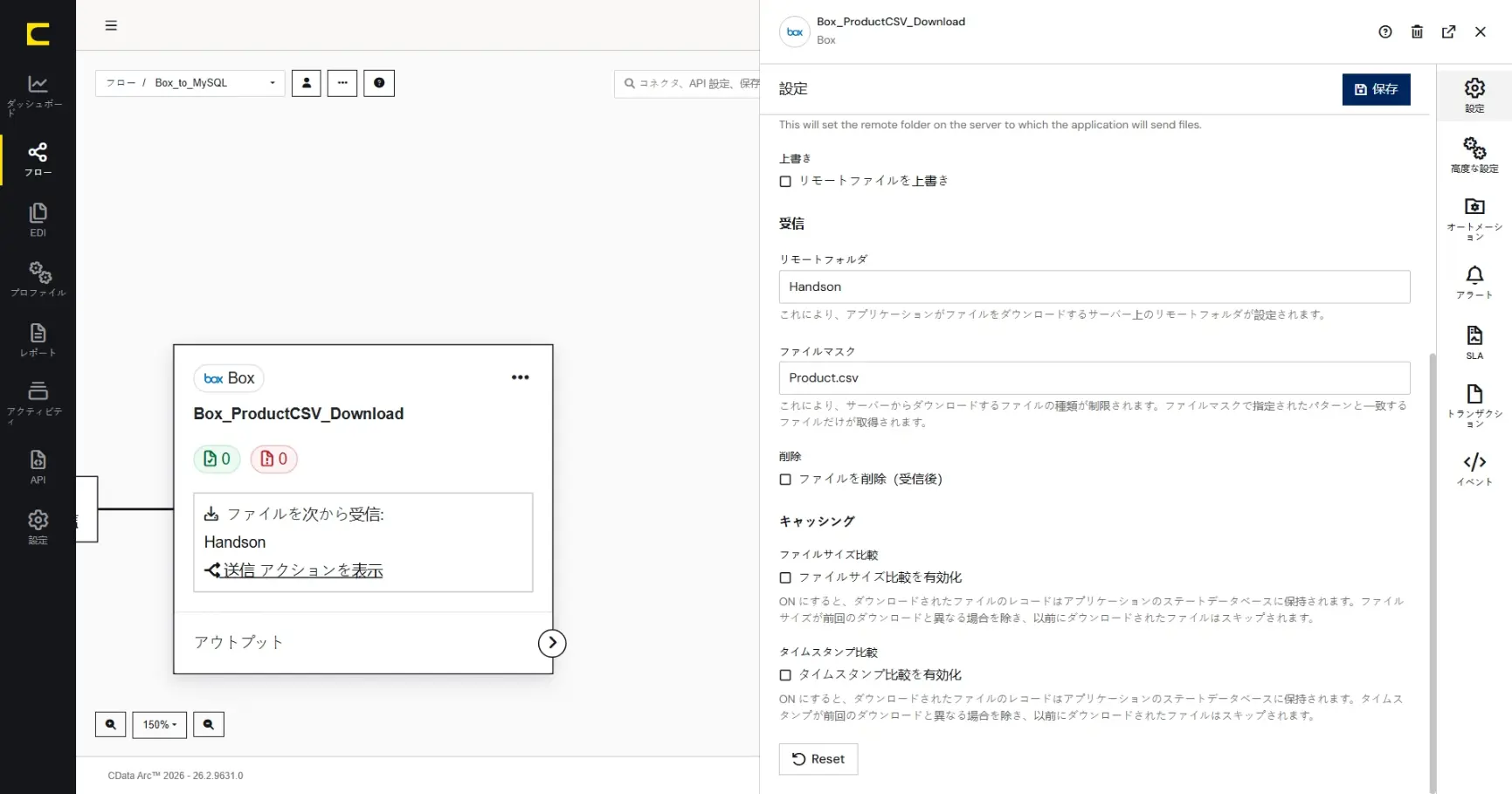Image resolution: width=1512 pixels, height=794 pixels.
Task: Open the 設定 item in left sidebar
Action: [38, 528]
